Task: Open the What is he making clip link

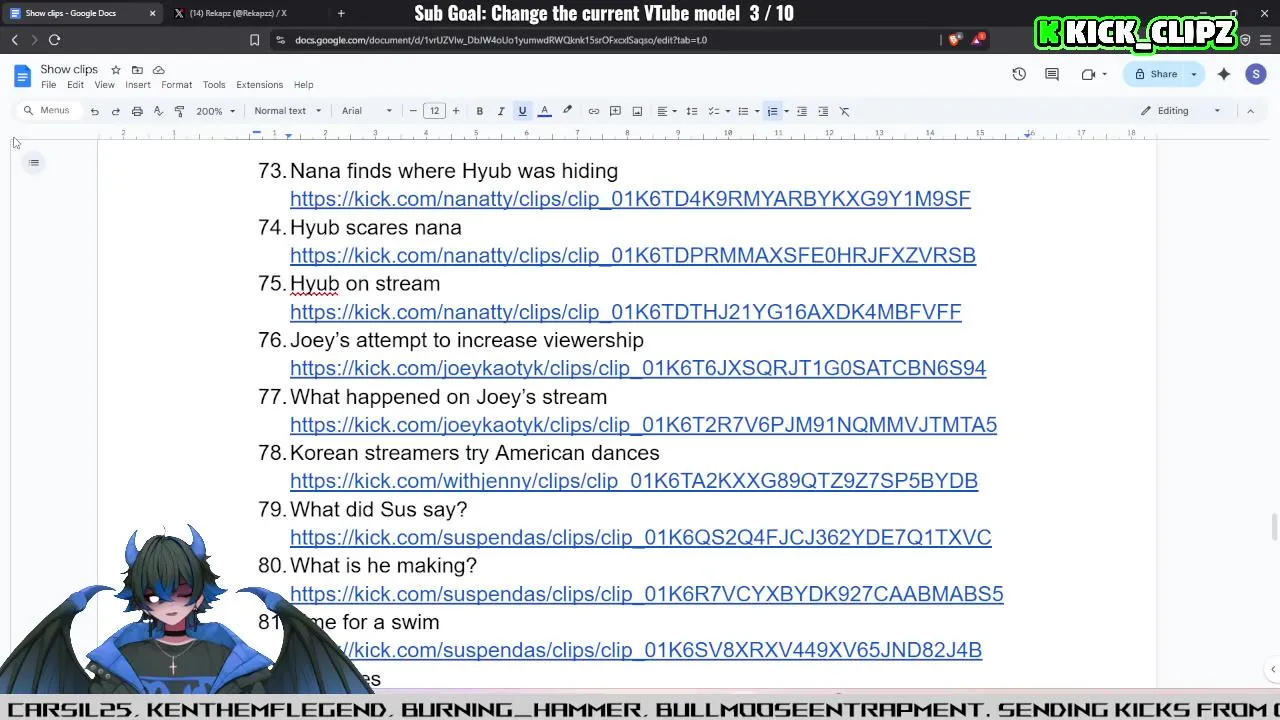Action: pyautogui.click(x=647, y=594)
